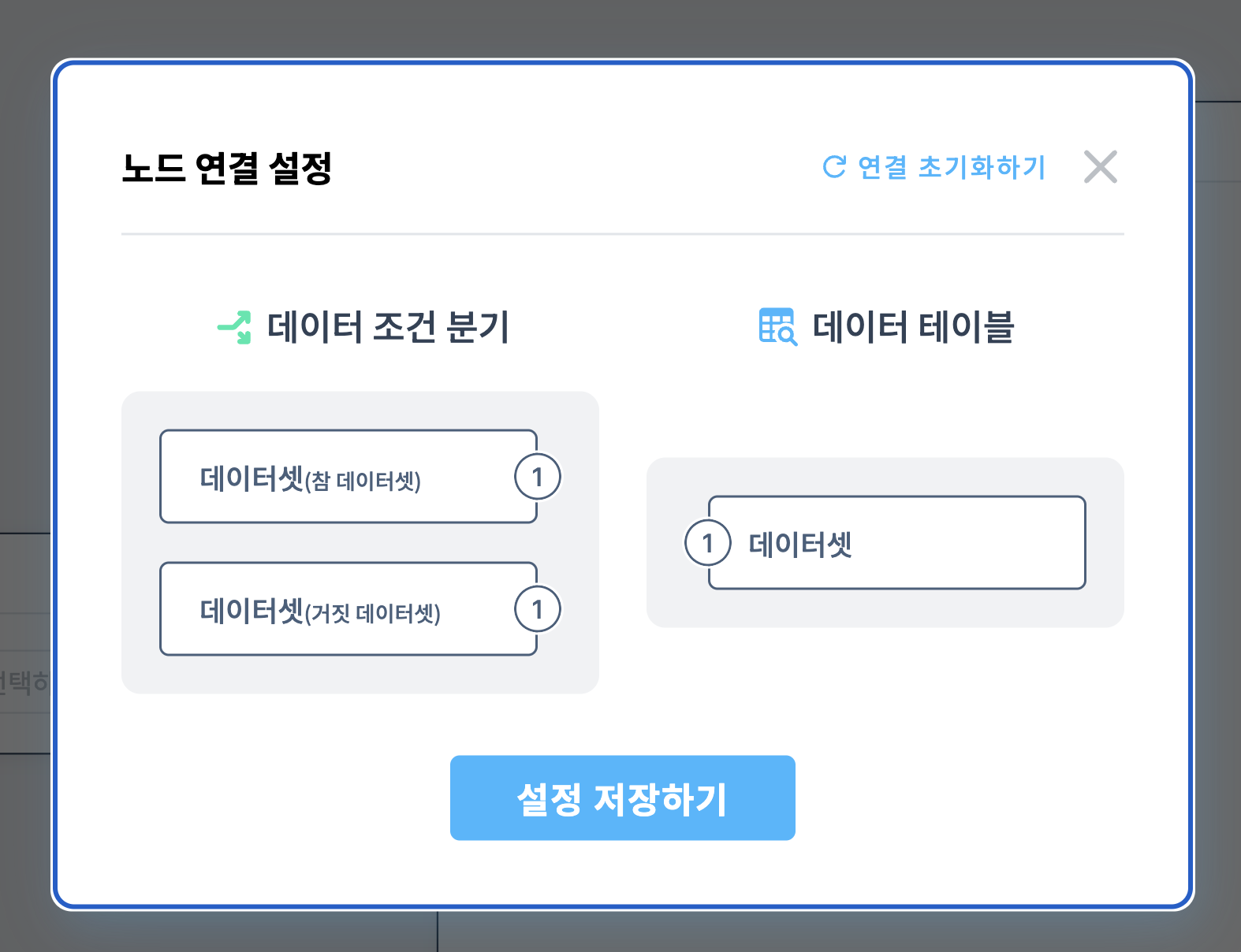
Task: Click the blue-highlighted save action control
Action: point(622,798)
